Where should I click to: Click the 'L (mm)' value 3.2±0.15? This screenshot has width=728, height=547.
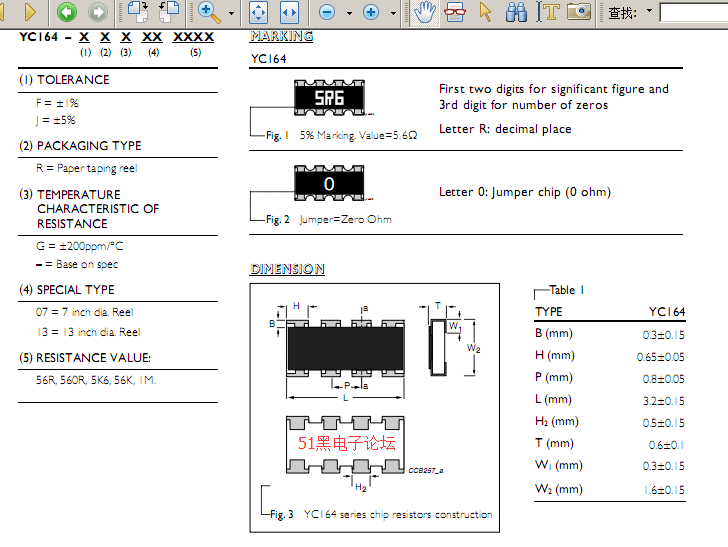pyautogui.click(x=663, y=401)
